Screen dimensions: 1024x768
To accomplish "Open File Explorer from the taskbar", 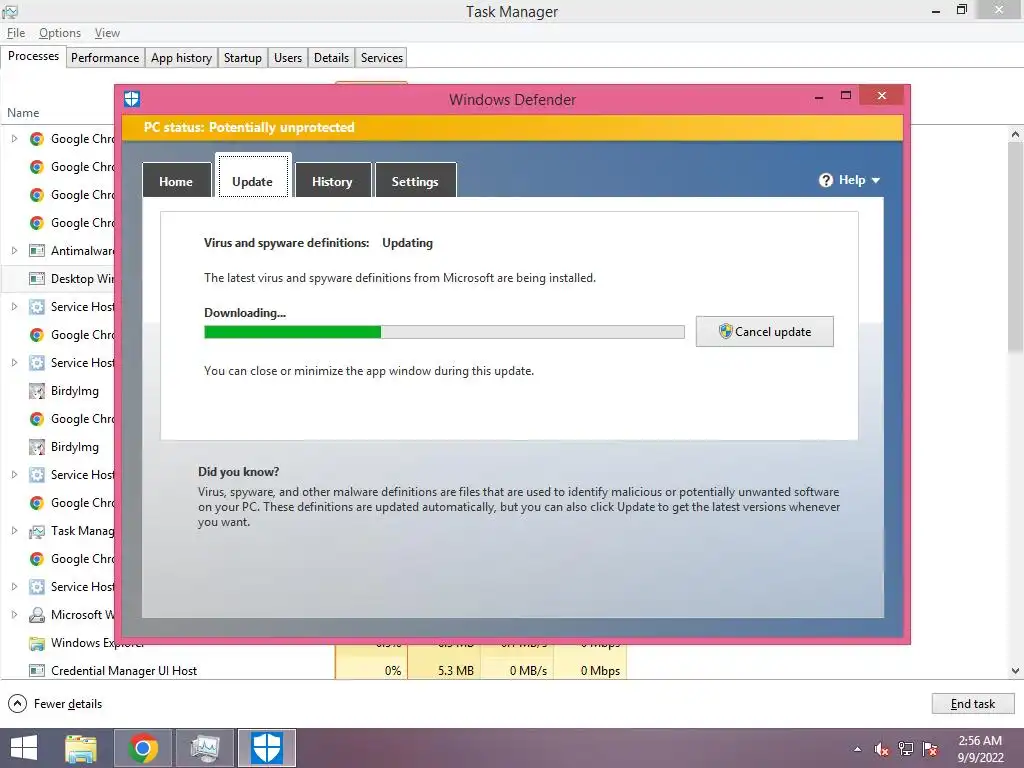I will 81,748.
